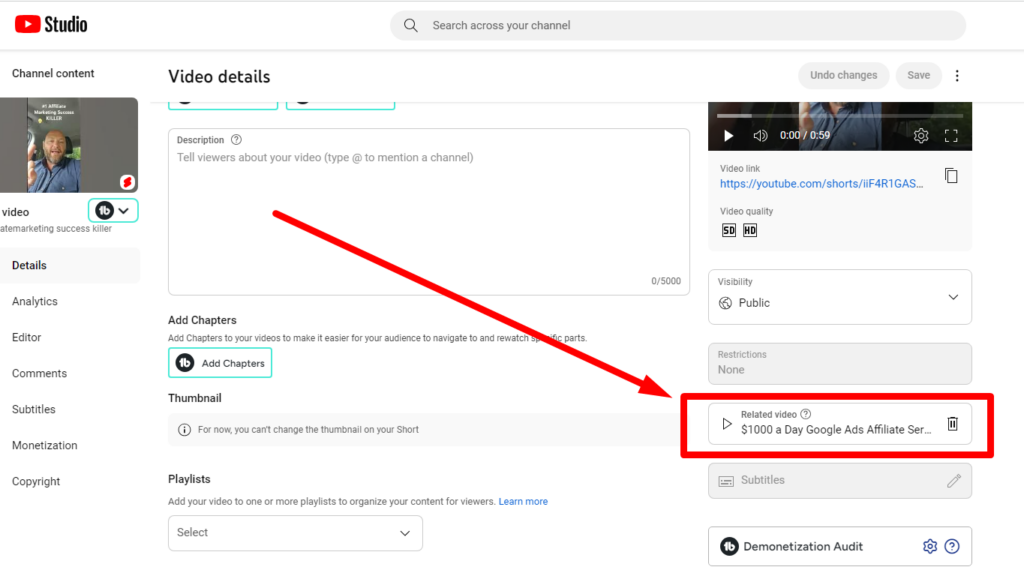Go to the Monetization section
1024x570 pixels.
click(44, 445)
